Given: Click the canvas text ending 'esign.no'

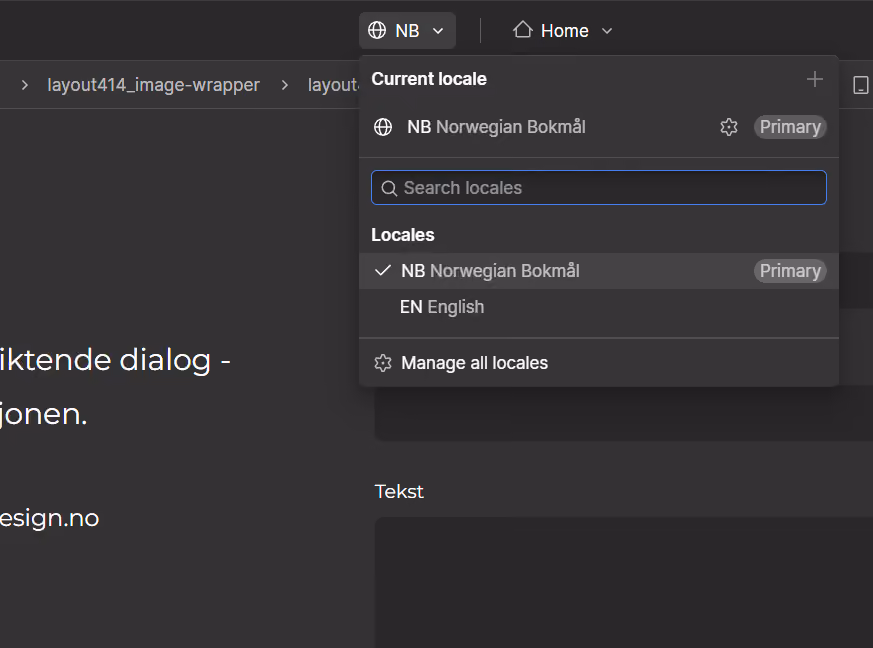Looking at the screenshot, I should tap(50, 518).
